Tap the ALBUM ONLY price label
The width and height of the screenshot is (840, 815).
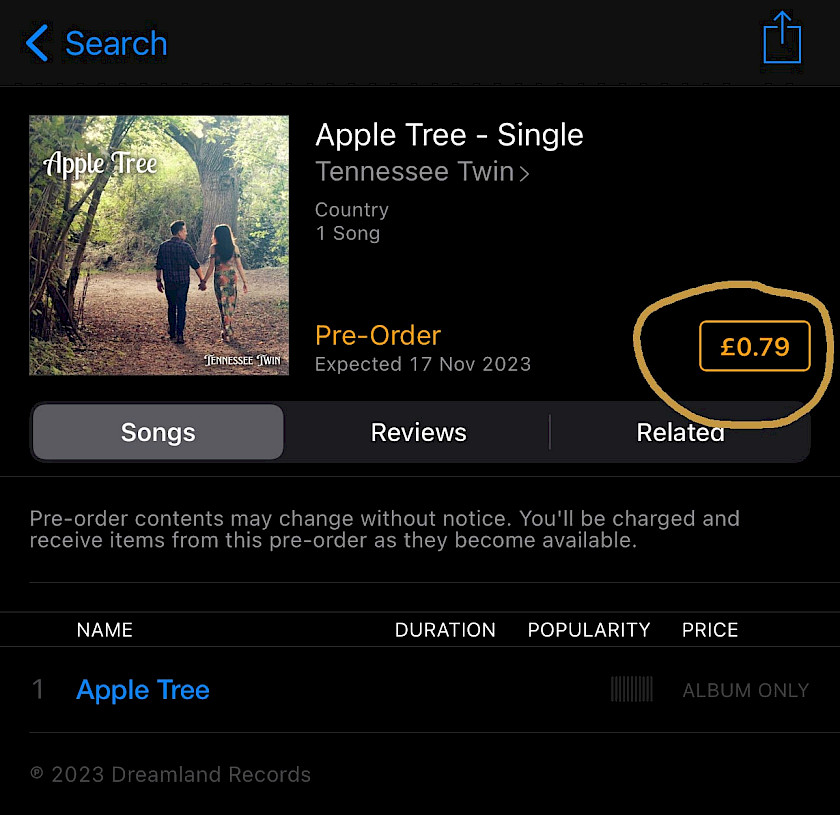pyautogui.click(x=745, y=690)
